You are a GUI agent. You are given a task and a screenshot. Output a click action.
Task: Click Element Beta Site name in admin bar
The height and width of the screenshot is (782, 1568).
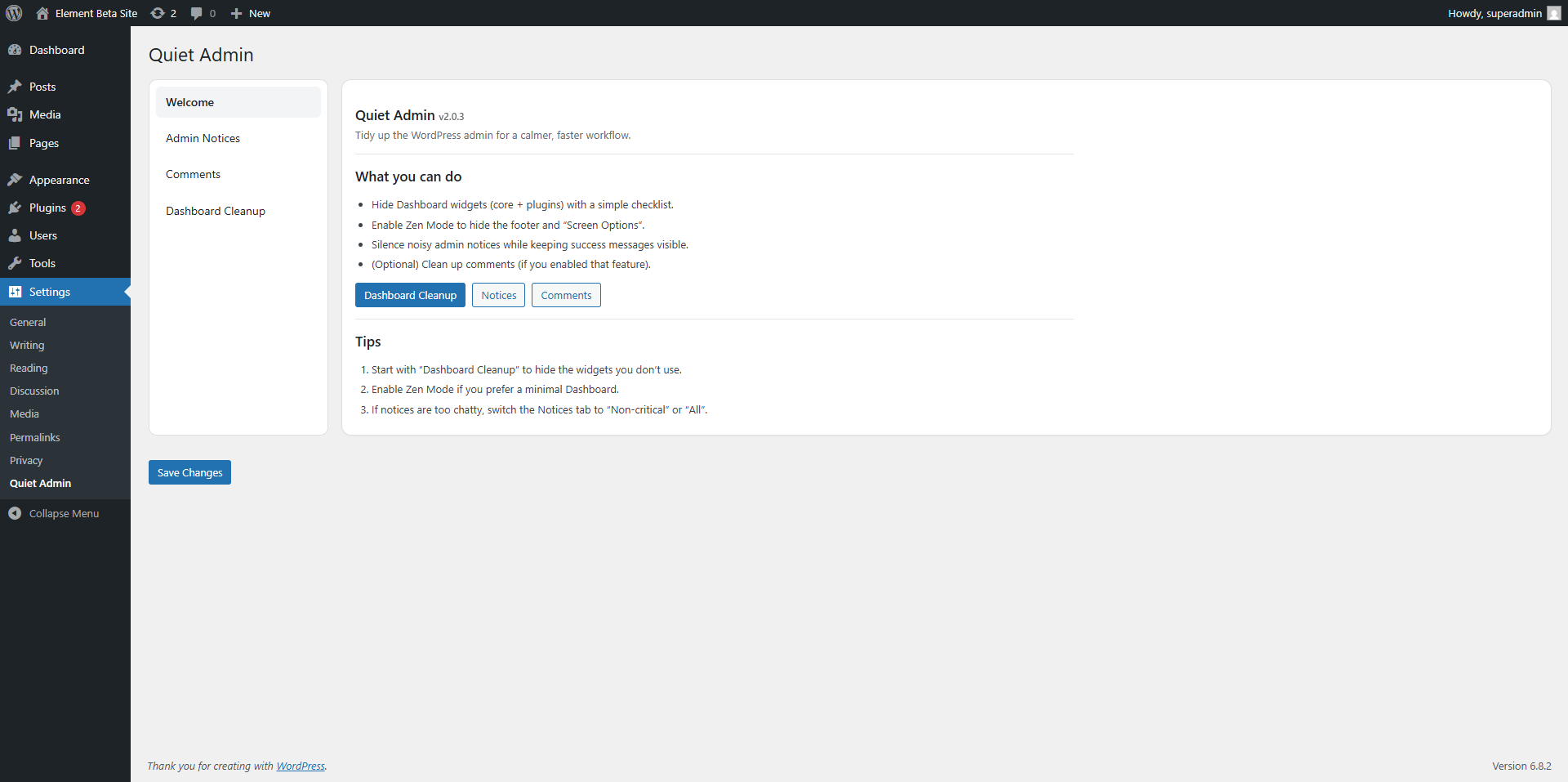96,13
